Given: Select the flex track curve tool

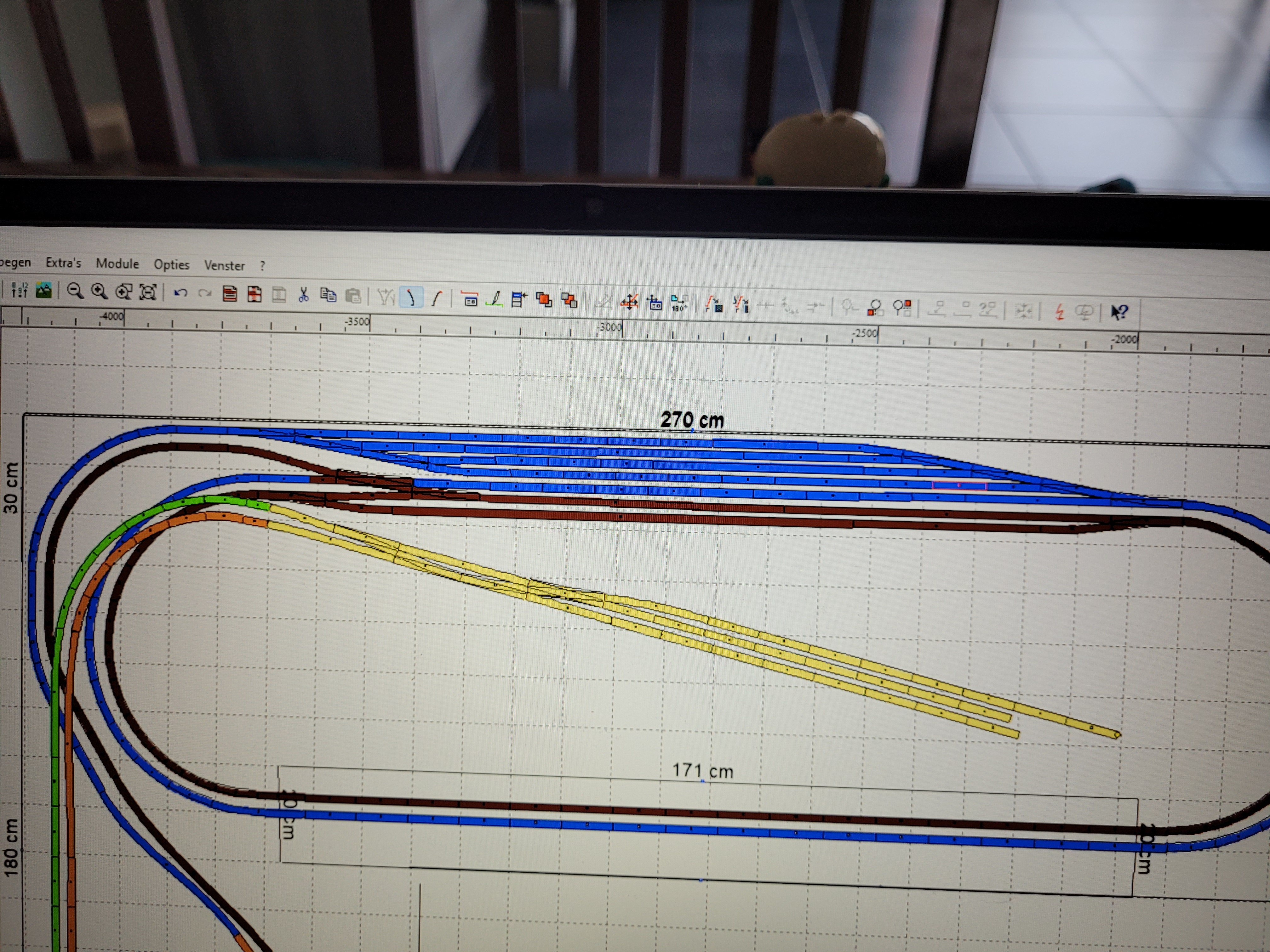Looking at the screenshot, I should pos(437,298).
